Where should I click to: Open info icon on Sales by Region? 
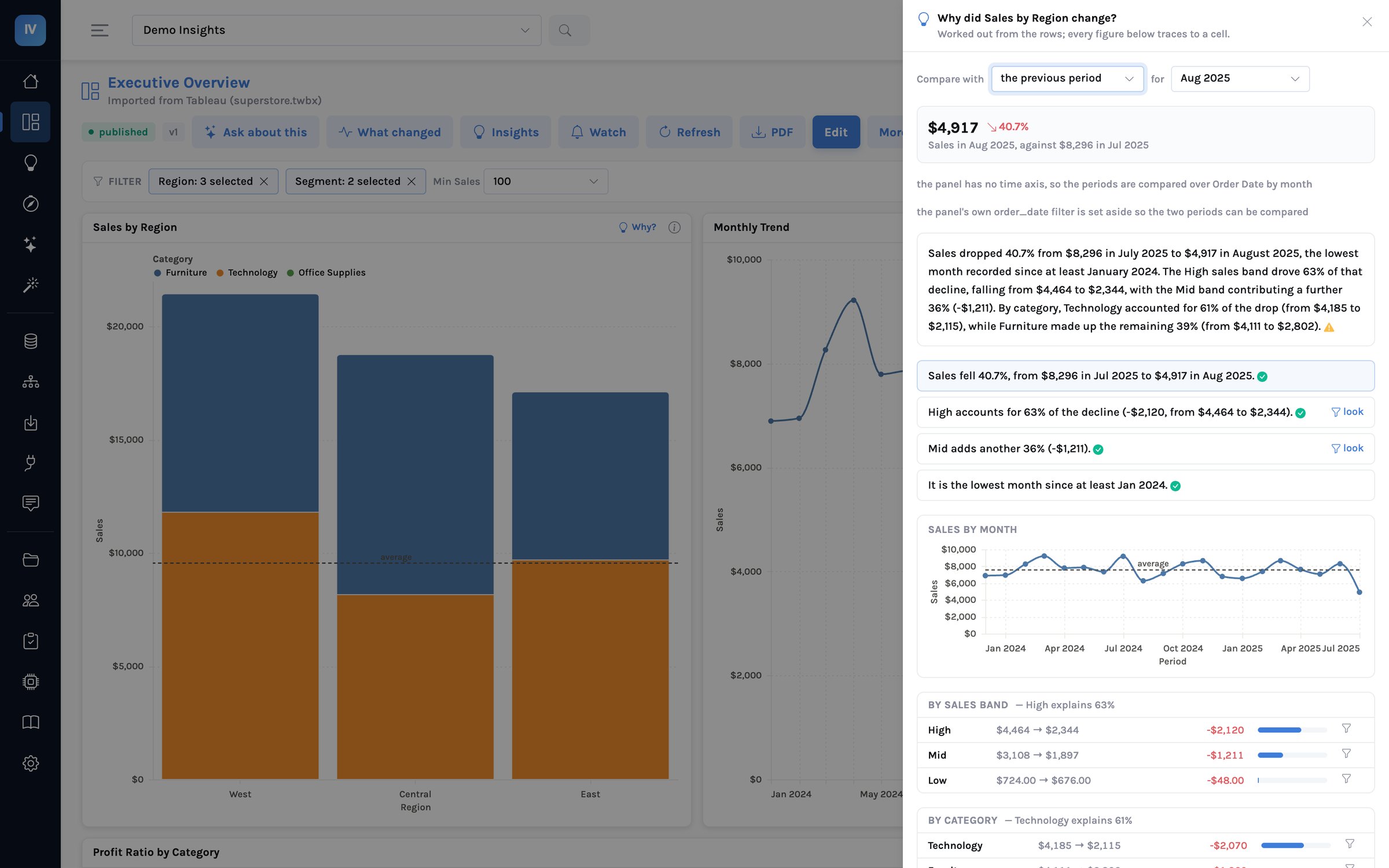click(674, 227)
